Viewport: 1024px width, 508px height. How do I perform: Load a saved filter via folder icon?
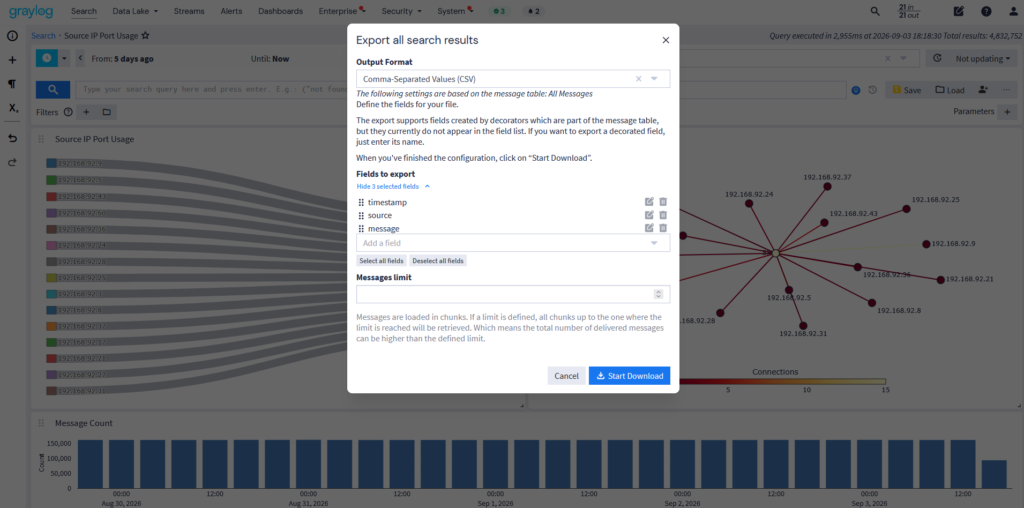pyautogui.click(x=106, y=112)
